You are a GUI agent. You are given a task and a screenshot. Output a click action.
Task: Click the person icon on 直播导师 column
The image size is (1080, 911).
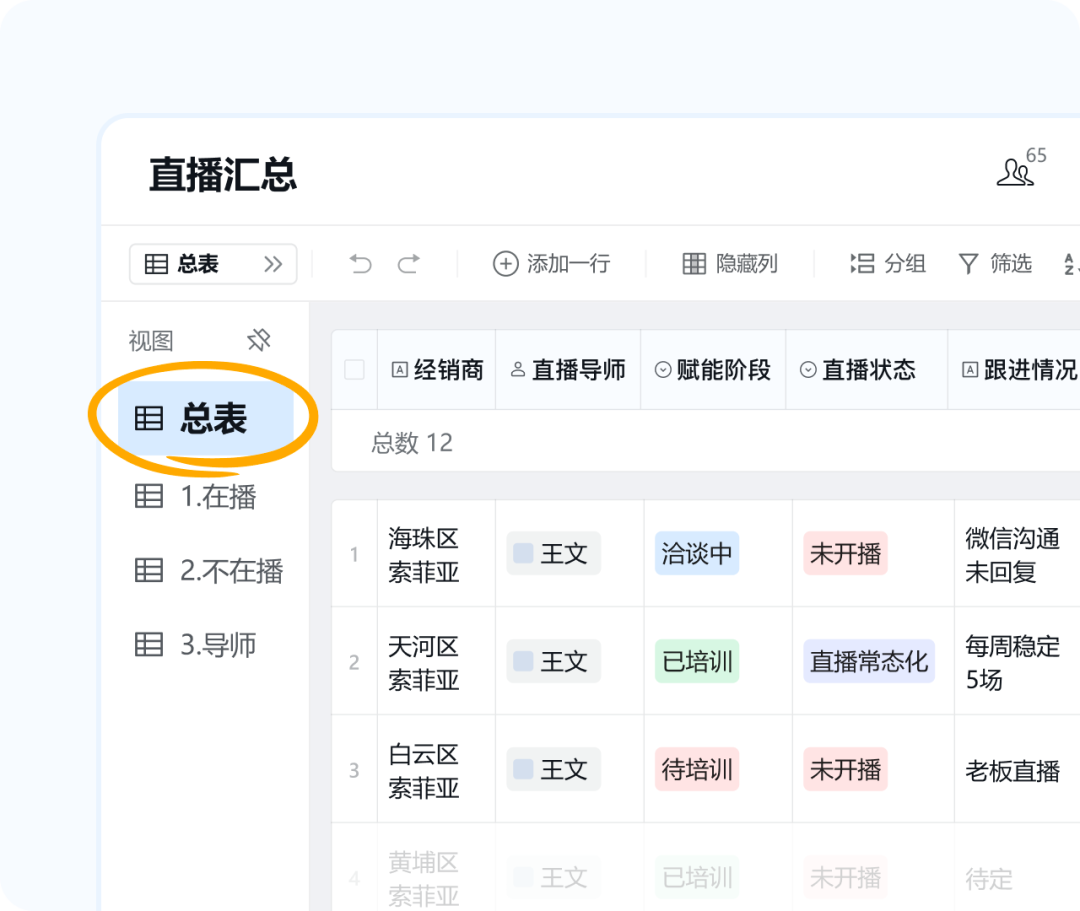(x=518, y=369)
